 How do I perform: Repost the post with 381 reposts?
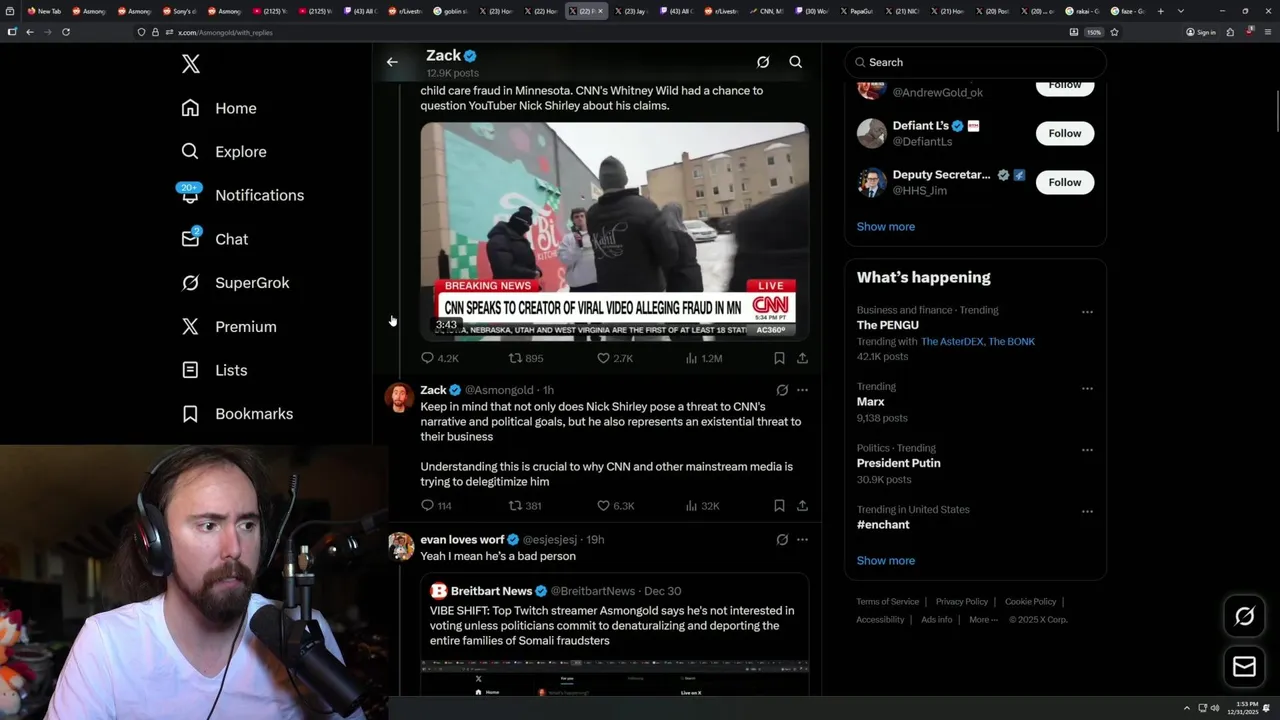tap(525, 506)
